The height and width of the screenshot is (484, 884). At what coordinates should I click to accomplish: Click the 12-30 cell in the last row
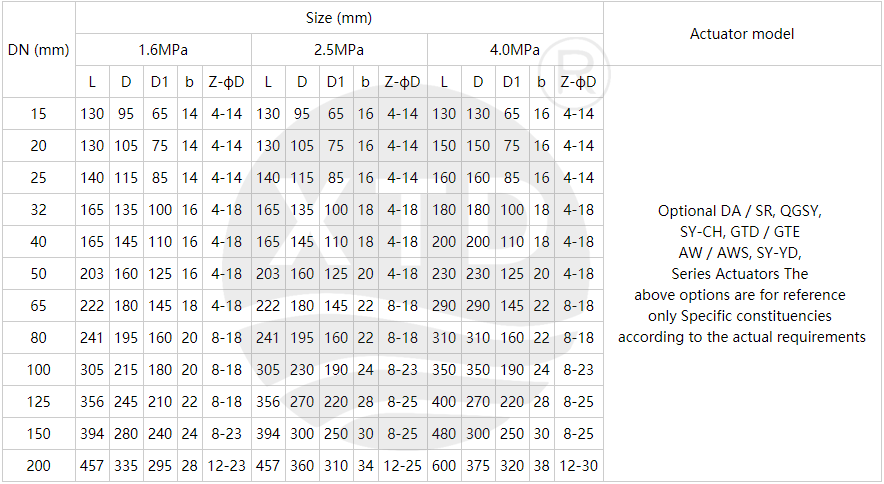(578, 466)
